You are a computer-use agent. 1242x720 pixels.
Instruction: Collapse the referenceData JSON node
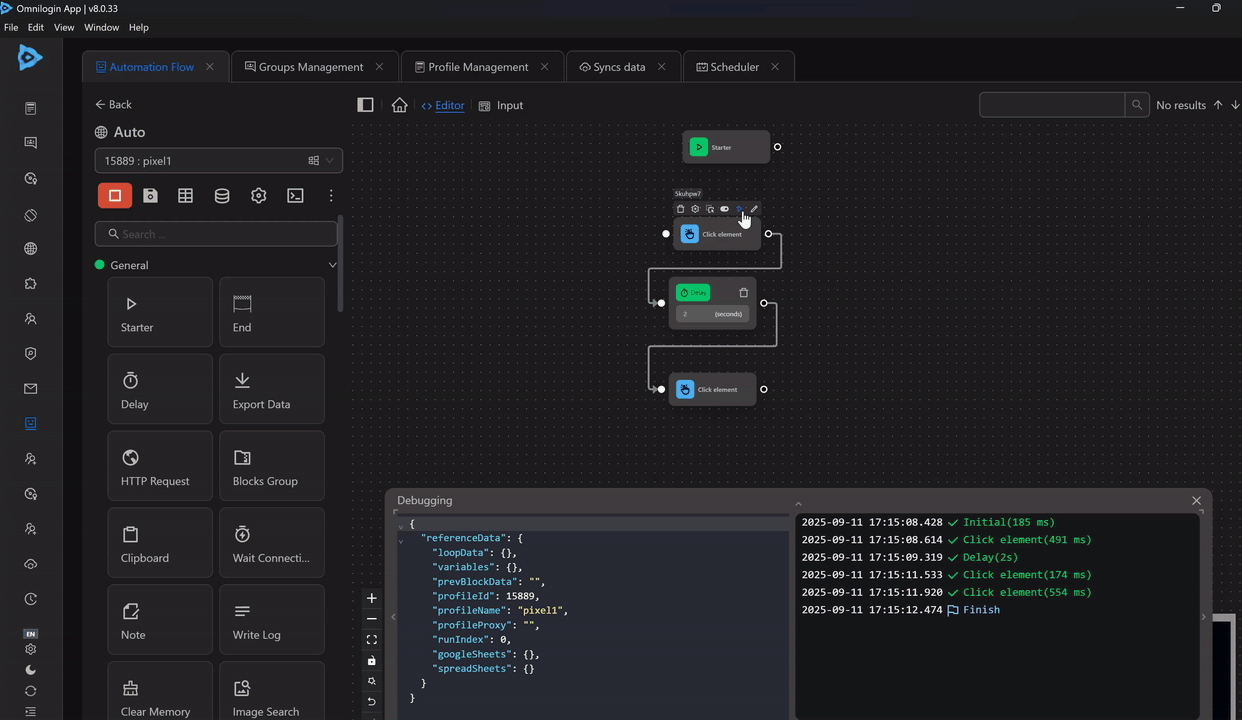(401, 539)
